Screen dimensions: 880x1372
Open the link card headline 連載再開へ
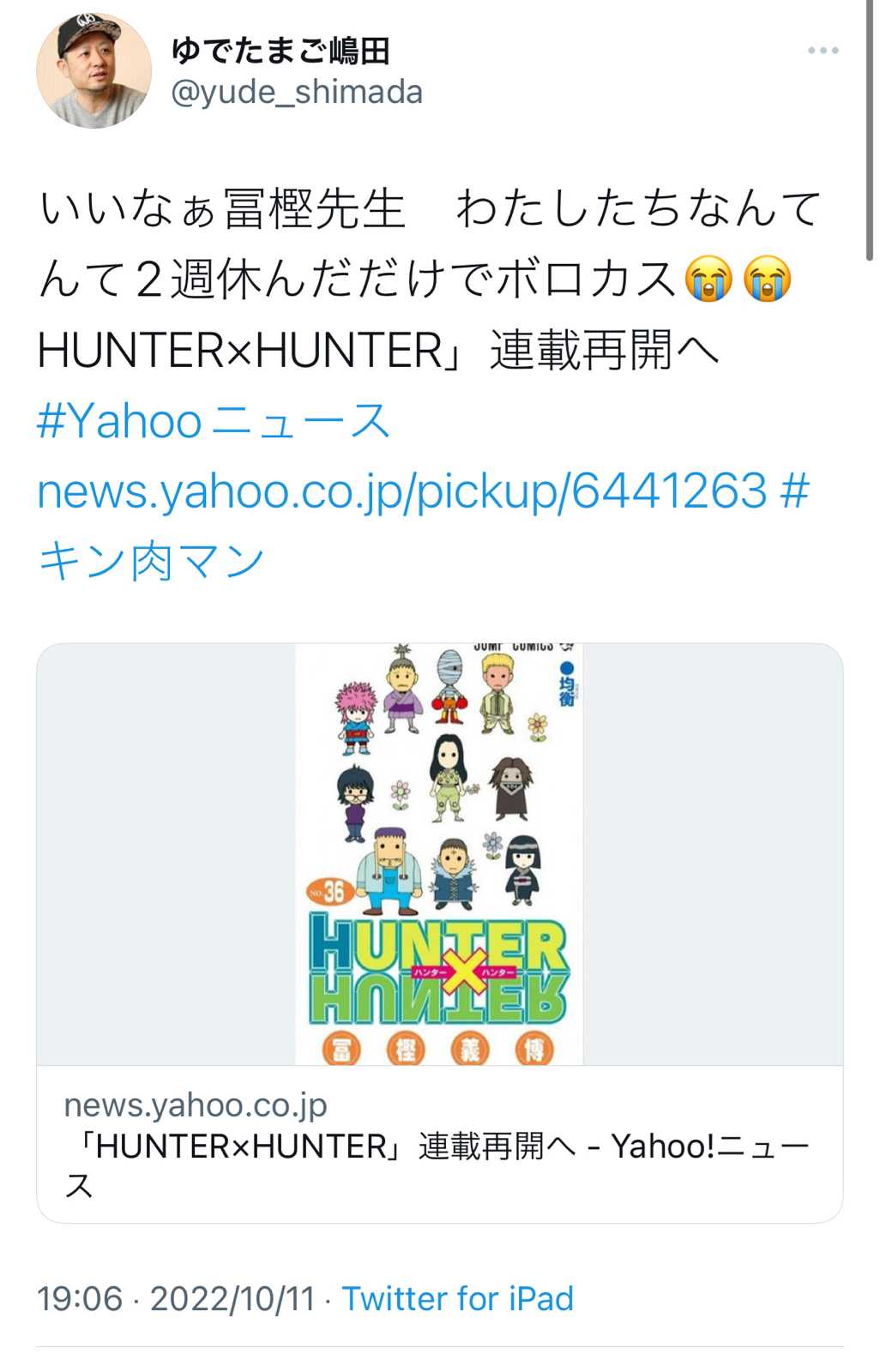(437, 1165)
